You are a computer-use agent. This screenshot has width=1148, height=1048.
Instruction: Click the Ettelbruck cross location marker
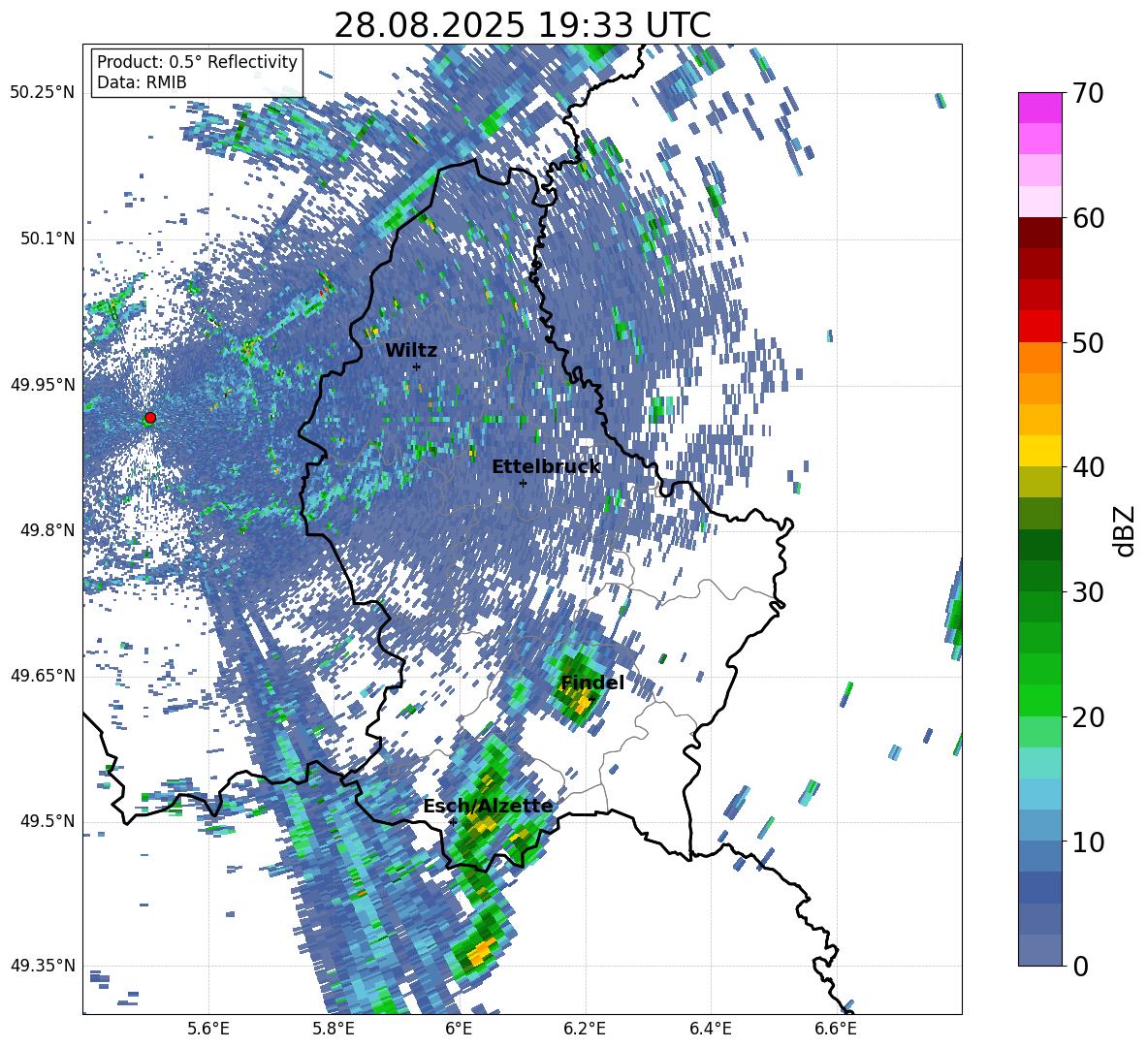pos(523,483)
